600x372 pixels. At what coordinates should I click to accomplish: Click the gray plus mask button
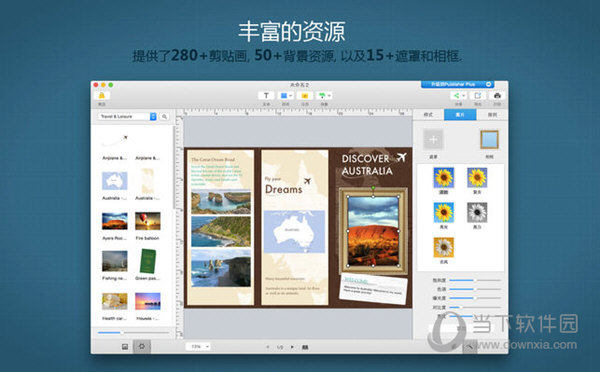[433, 139]
